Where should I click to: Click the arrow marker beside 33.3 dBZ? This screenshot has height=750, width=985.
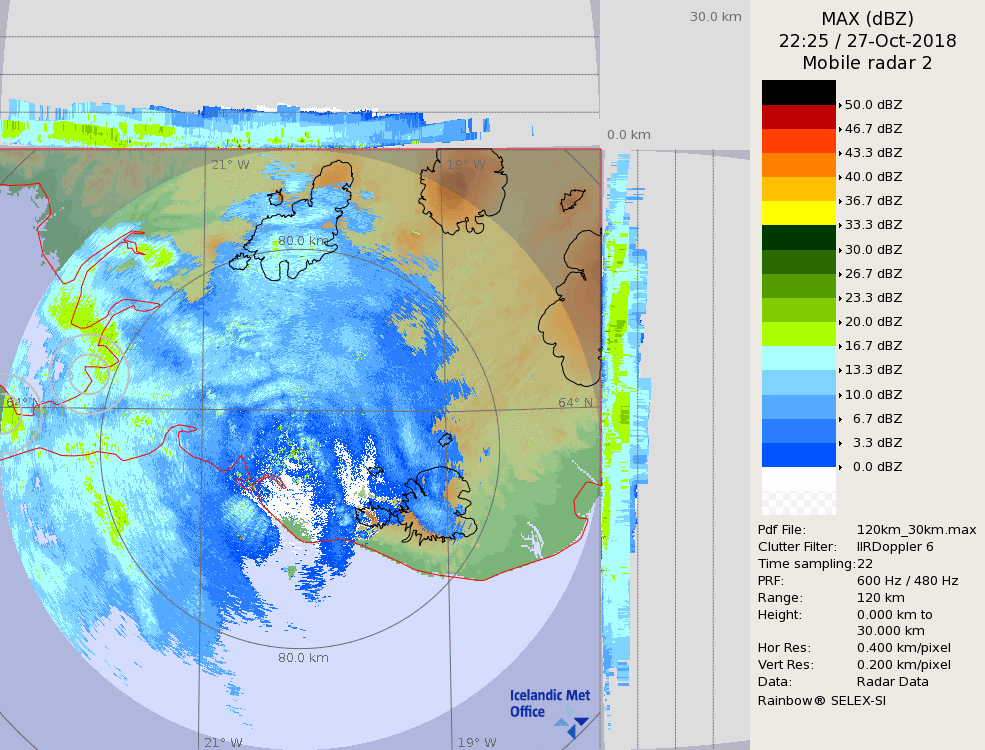click(840, 225)
